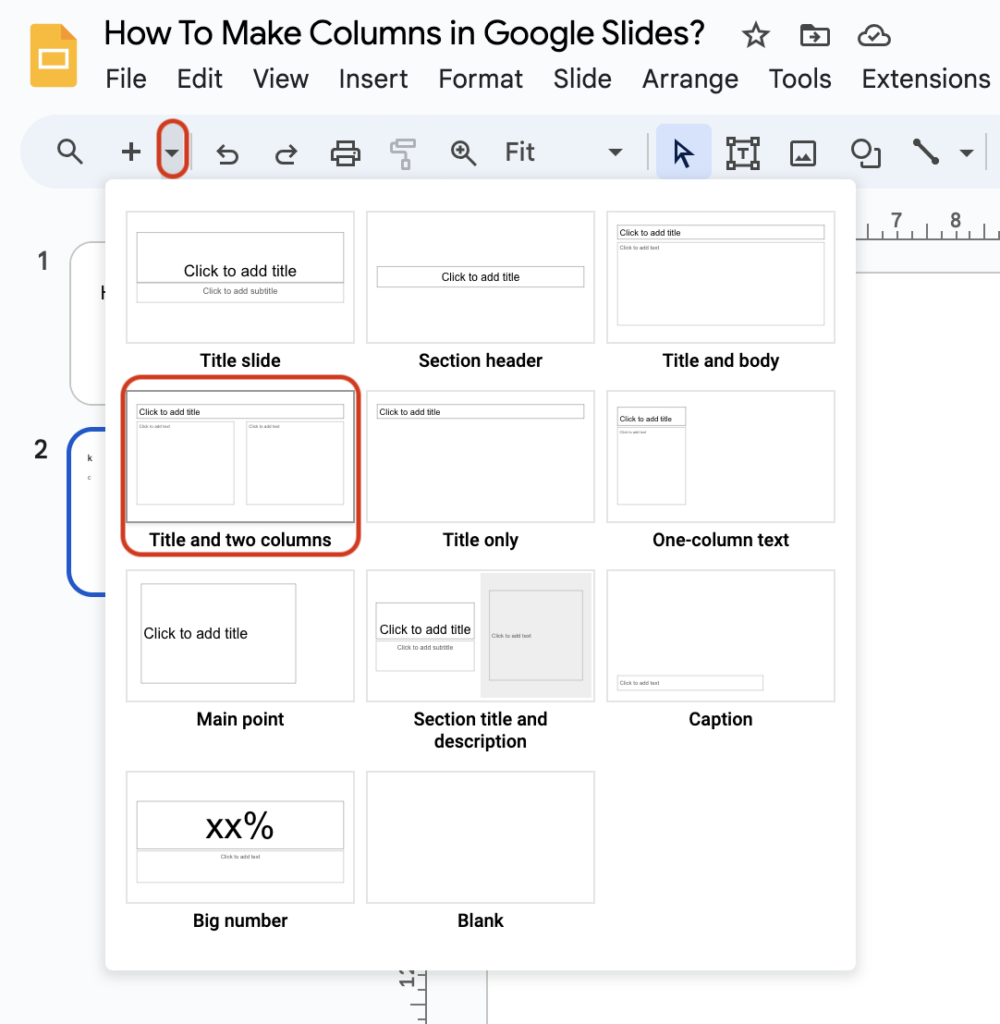Click the plus button to add a slide
The image size is (1000, 1024).
tap(130, 152)
